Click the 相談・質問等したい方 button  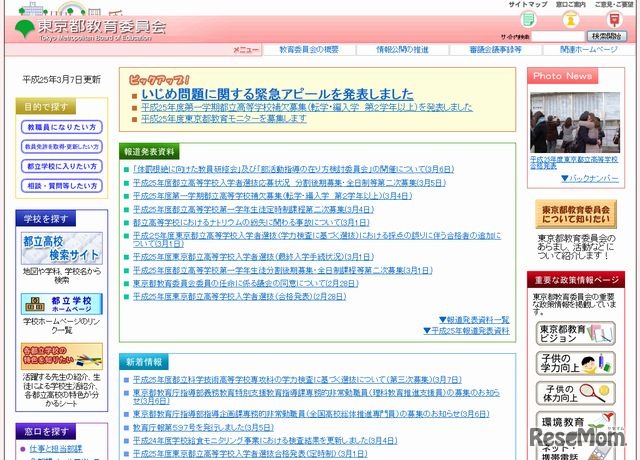(62, 186)
